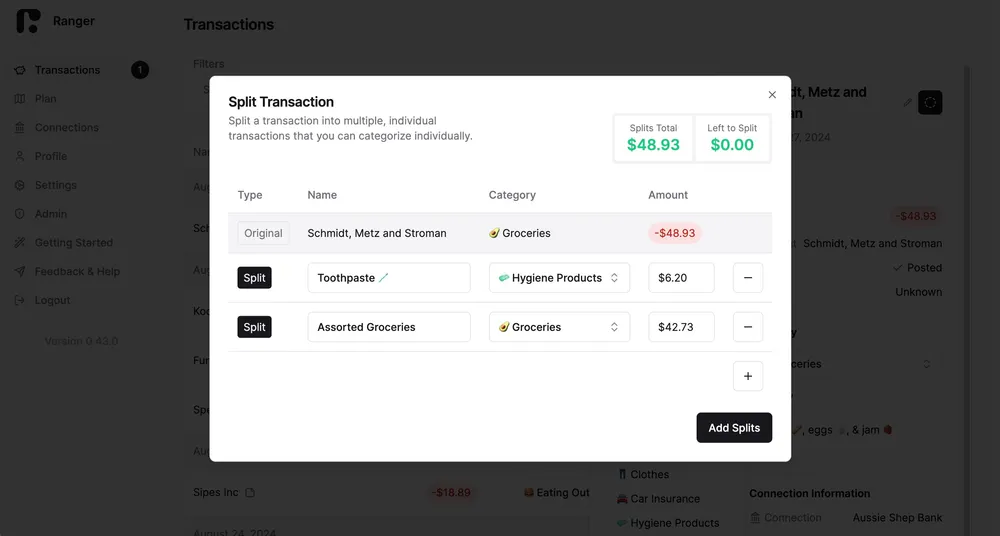The height and width of the screenshot is (536, 1000).
Task: Go to Connections in the sidebar
Action: point(66,128)
